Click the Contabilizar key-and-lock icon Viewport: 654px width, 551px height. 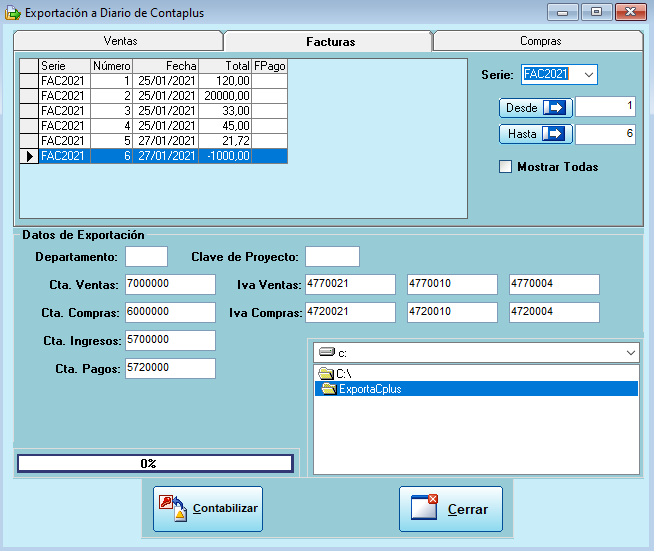click(x=173, y=508)
